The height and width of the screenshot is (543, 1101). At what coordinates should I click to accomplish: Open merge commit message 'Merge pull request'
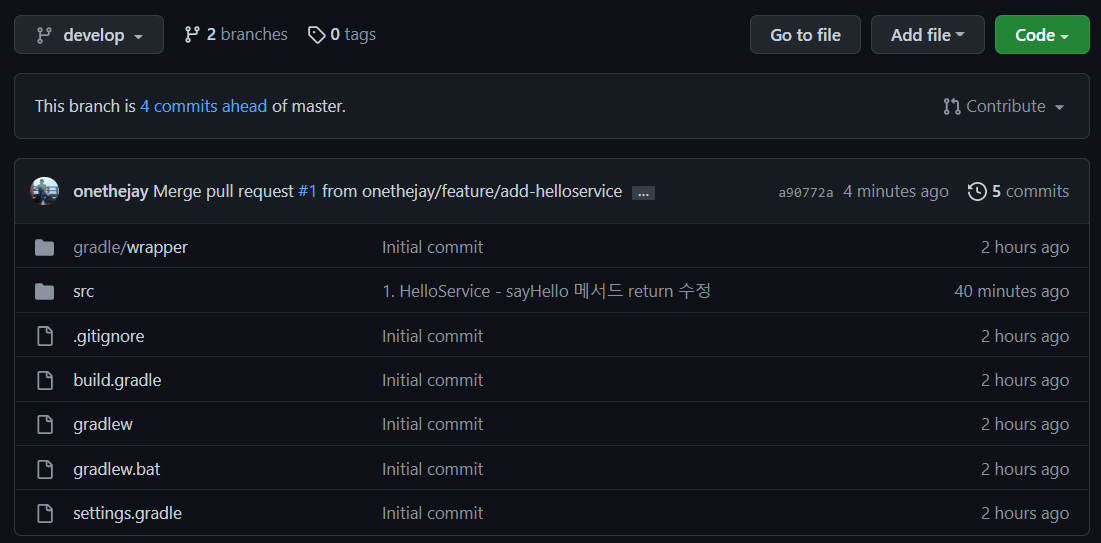223,191
